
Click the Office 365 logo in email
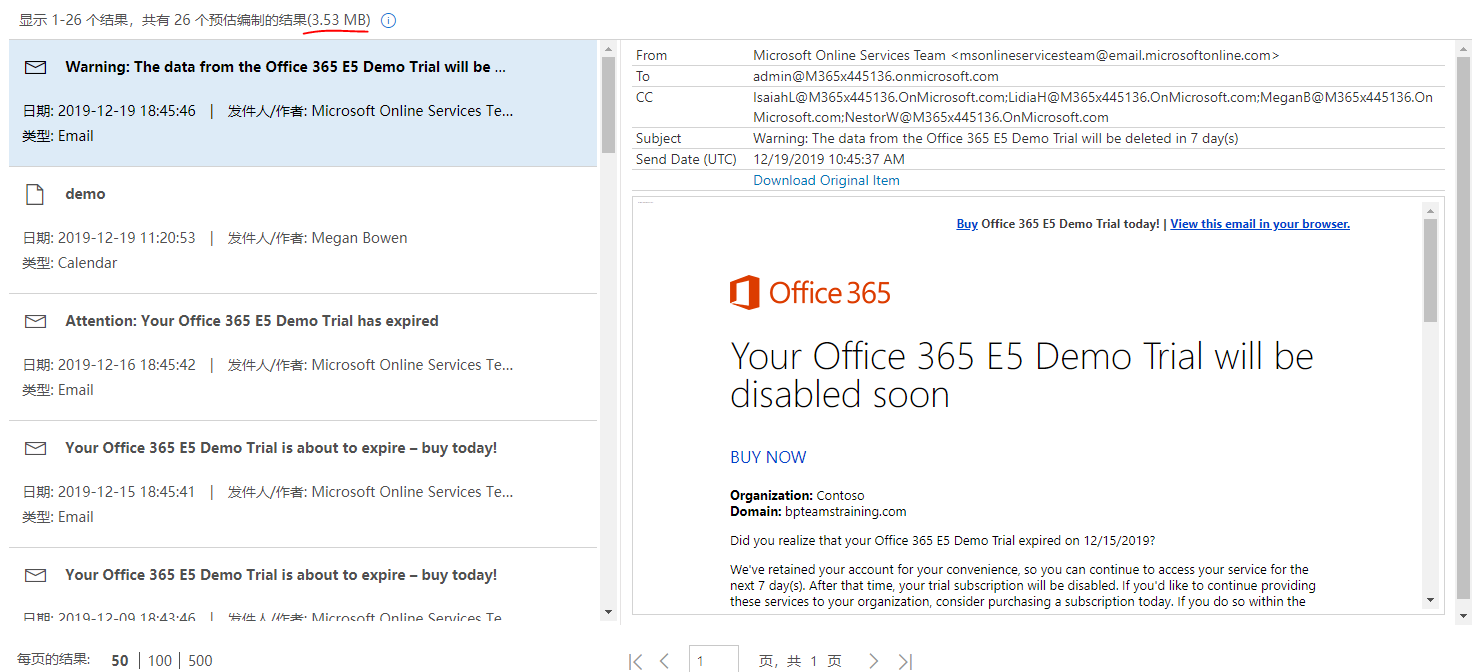tap(810, 293)
